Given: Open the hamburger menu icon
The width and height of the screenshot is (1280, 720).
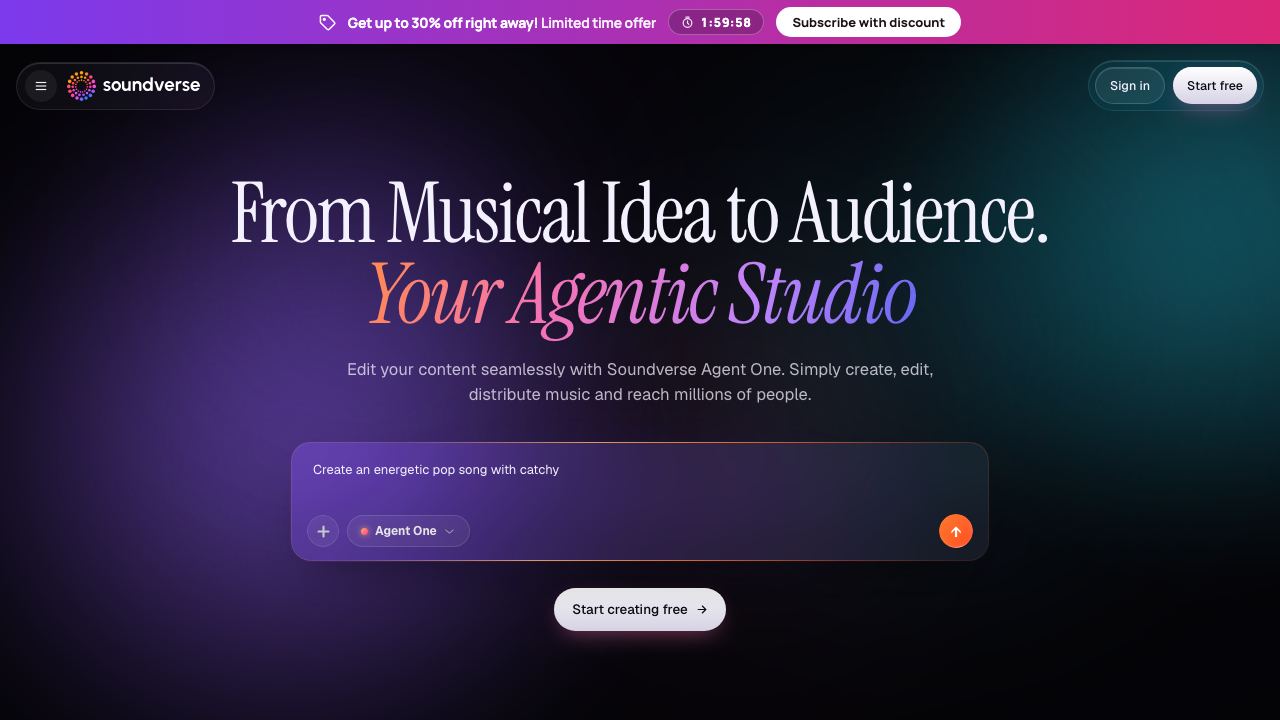Looking at the screenshot, I should click(41, 86).
